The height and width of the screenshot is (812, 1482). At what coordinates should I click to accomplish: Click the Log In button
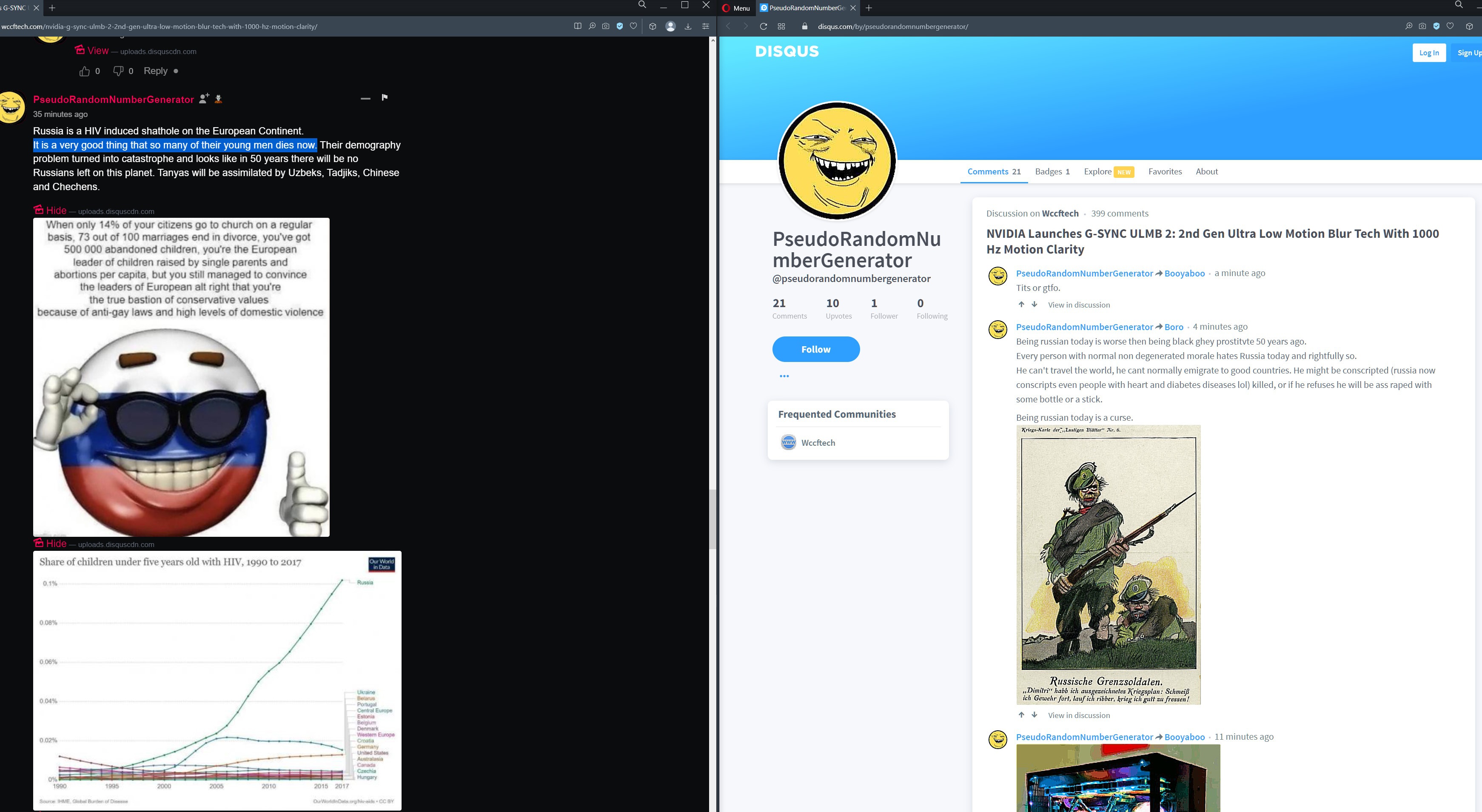point(1428,52)
